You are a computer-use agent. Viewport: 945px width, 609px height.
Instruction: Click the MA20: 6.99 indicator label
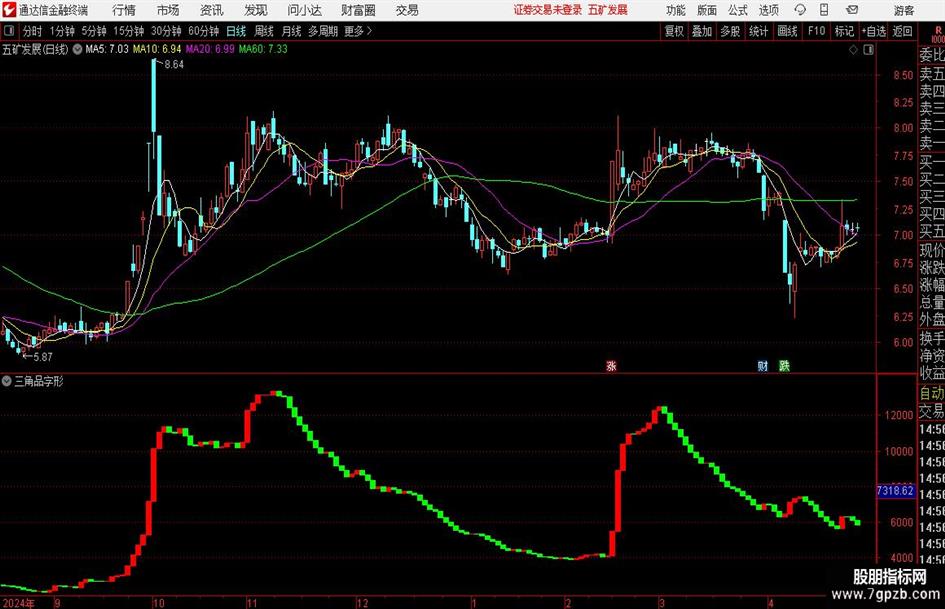[210, 49]
